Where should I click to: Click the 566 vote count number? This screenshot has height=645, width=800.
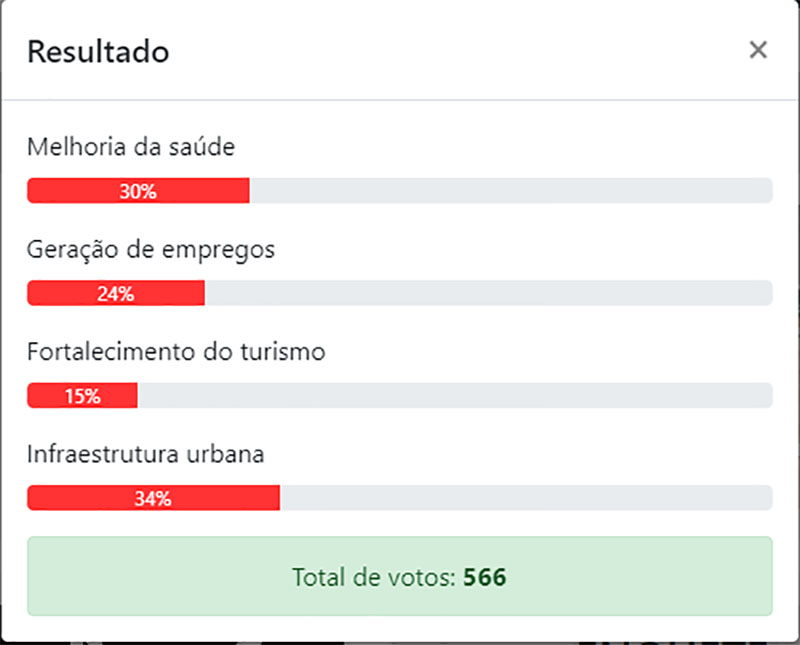click(485, 577)
